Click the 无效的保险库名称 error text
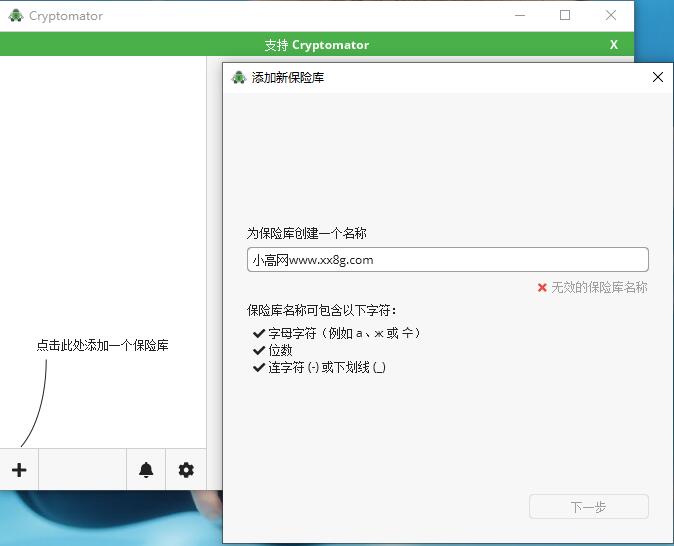This screenshot has width=674, height=546. [599, 287]
